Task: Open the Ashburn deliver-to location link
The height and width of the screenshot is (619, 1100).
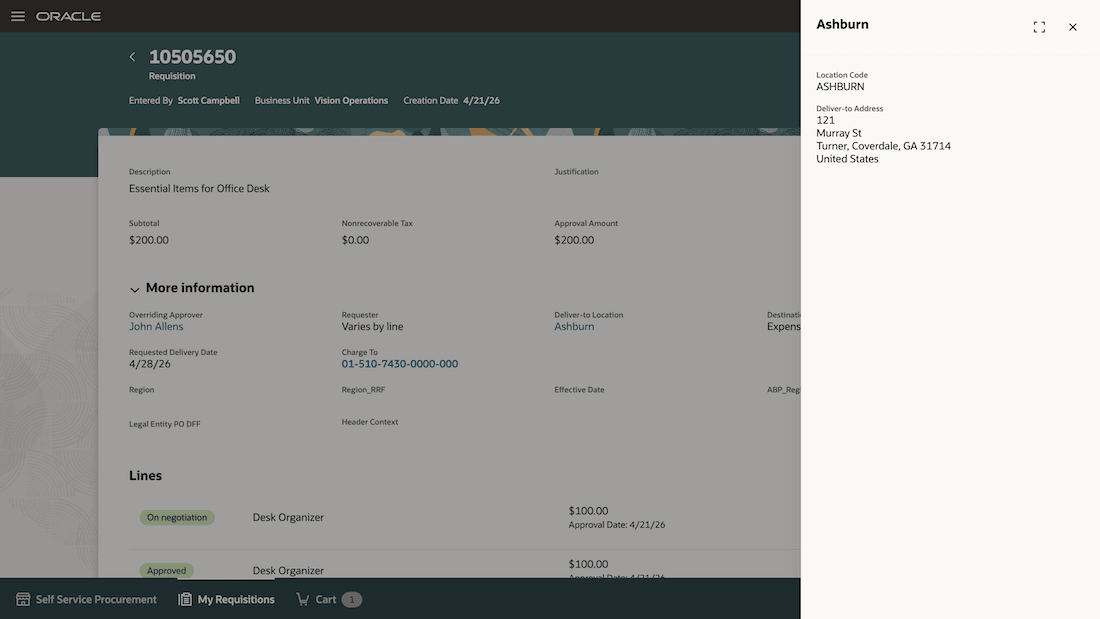Action: 574,326
